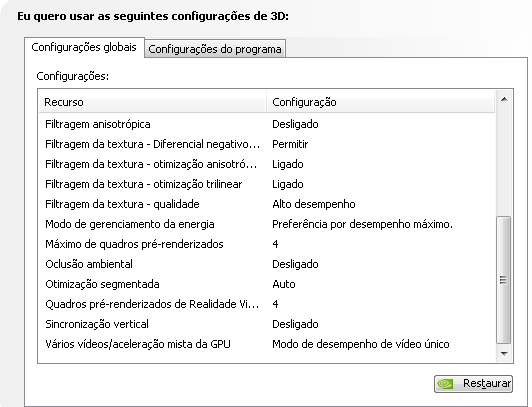Screen dimensions: 532x407
Task: Select the Configurações globais tab
Action: 84,47
